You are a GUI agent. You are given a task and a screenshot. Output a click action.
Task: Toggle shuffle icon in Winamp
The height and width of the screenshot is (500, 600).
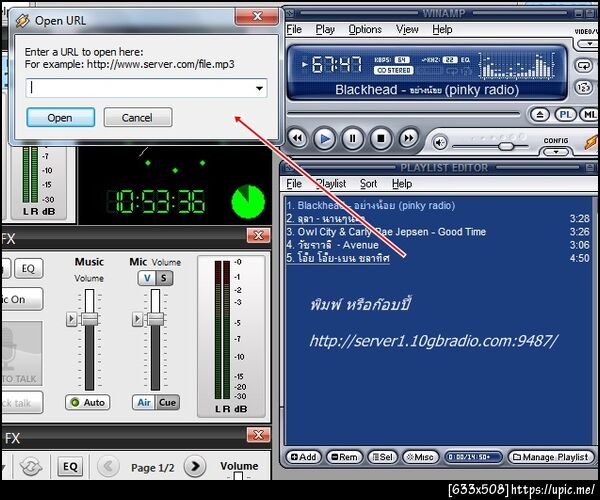584,88
